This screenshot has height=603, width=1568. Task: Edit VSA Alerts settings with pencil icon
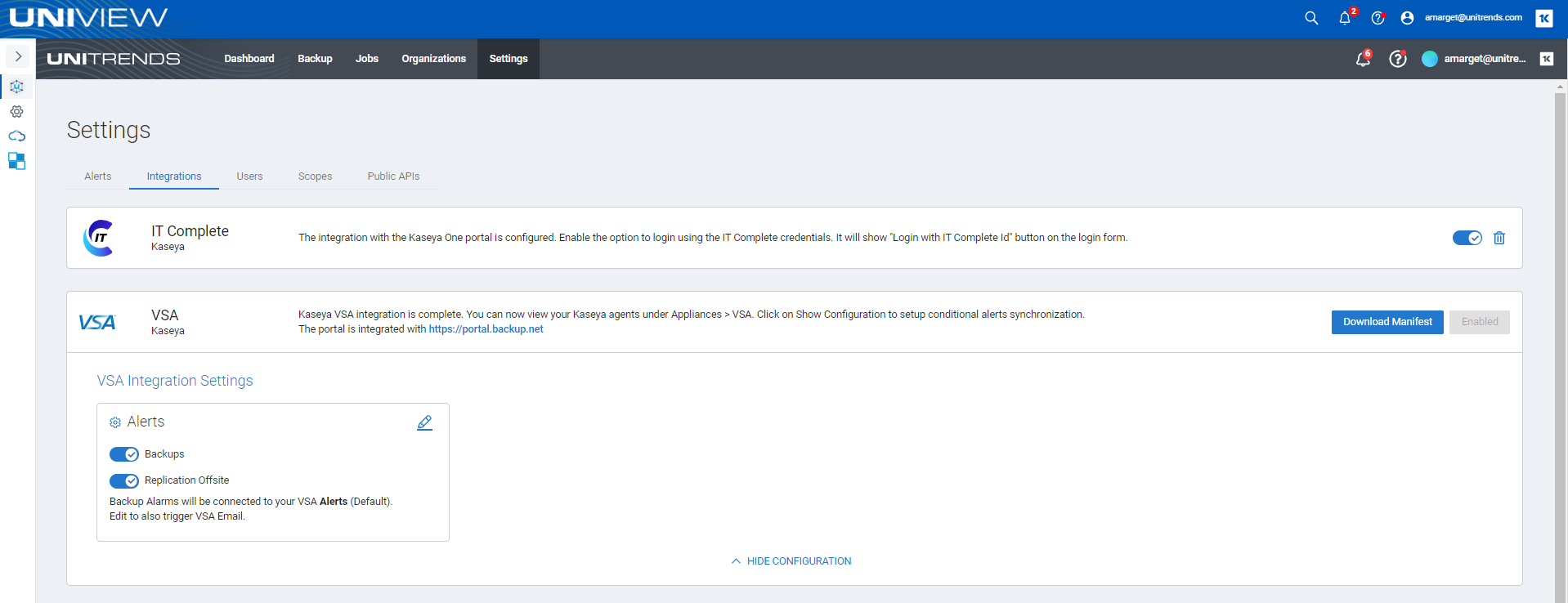pyautogui.click(x=424, y=422)
